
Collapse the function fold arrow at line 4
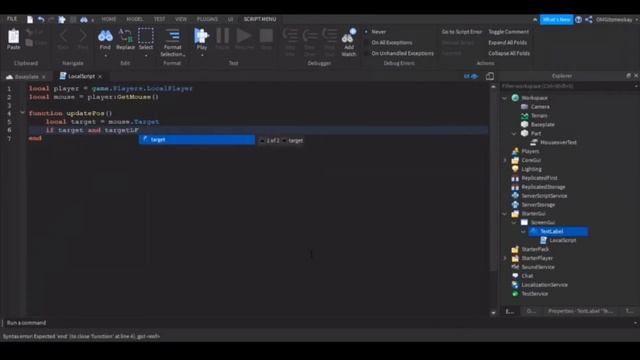(22, 113)
